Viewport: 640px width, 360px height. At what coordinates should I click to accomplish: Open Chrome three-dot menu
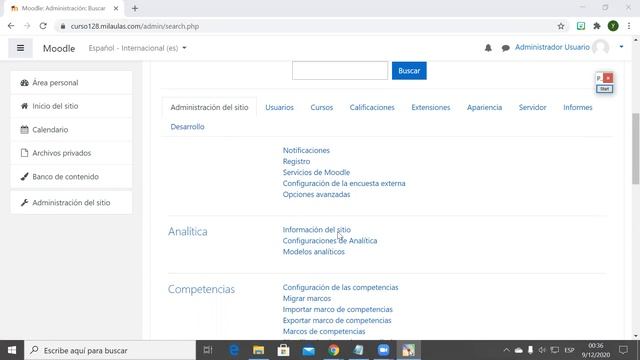pyautogui.click(x=629, y=26)
